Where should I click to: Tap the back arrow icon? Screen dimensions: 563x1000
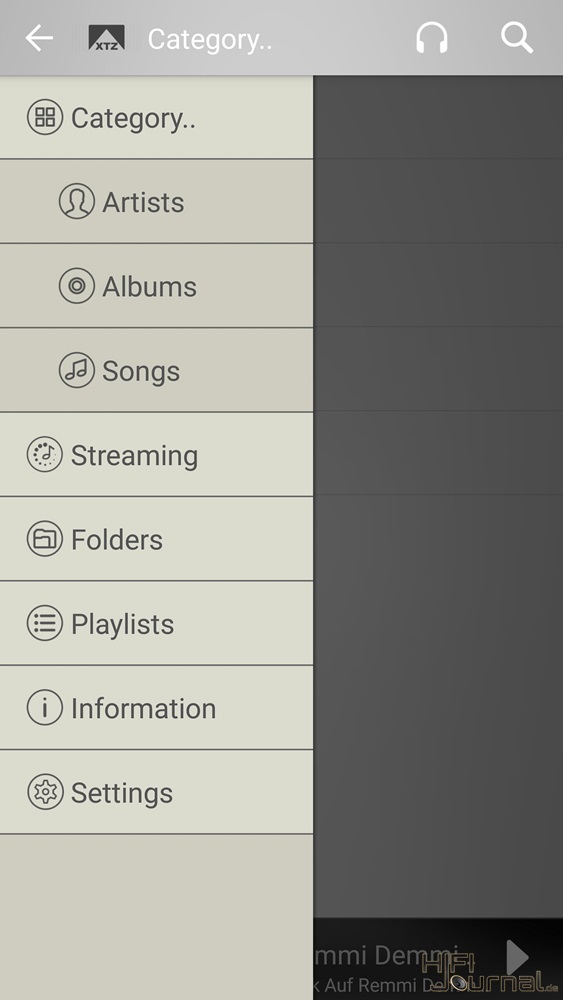tap(39, 39)
